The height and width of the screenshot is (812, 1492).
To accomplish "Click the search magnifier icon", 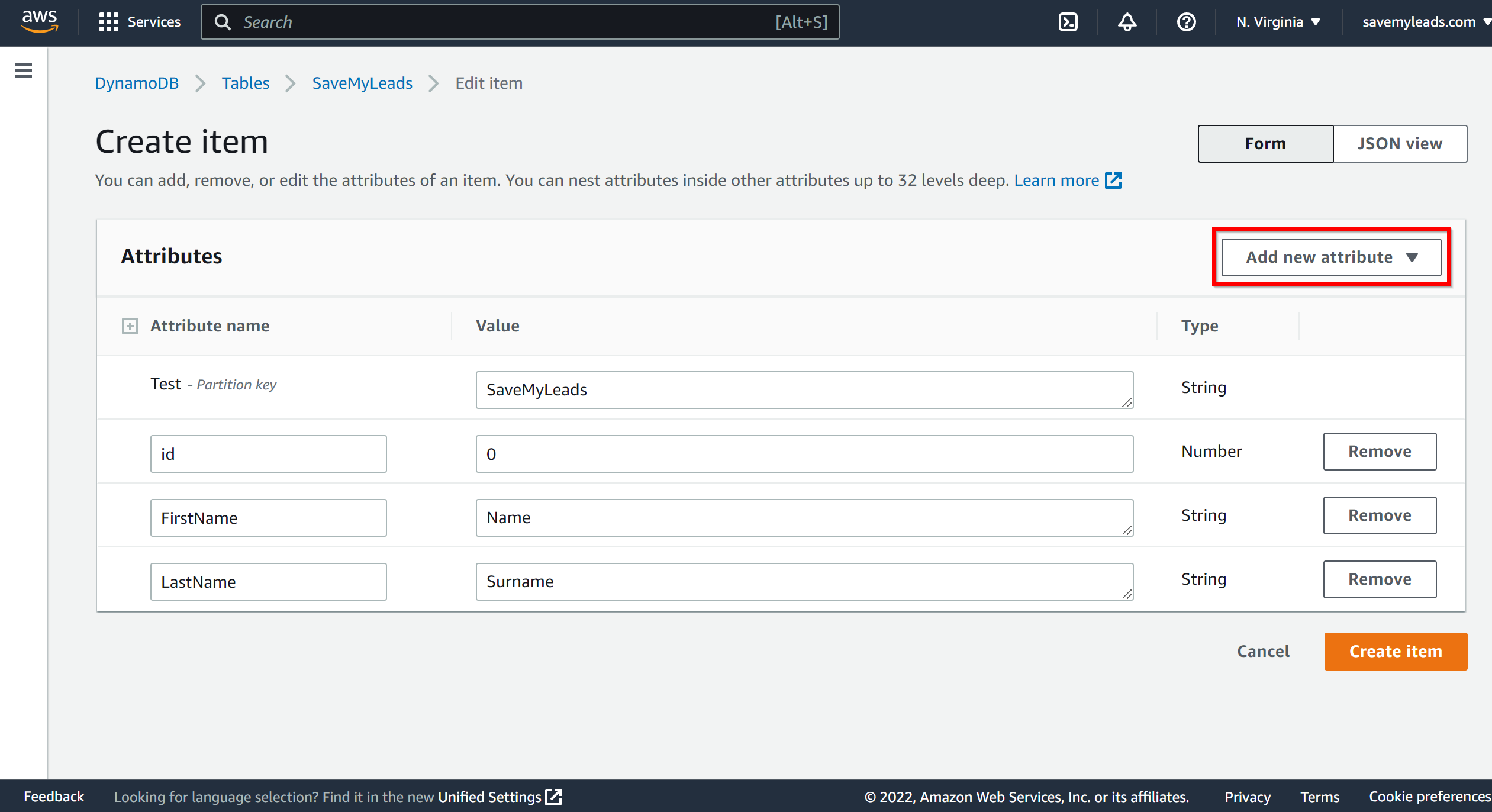I will point(223,22).
